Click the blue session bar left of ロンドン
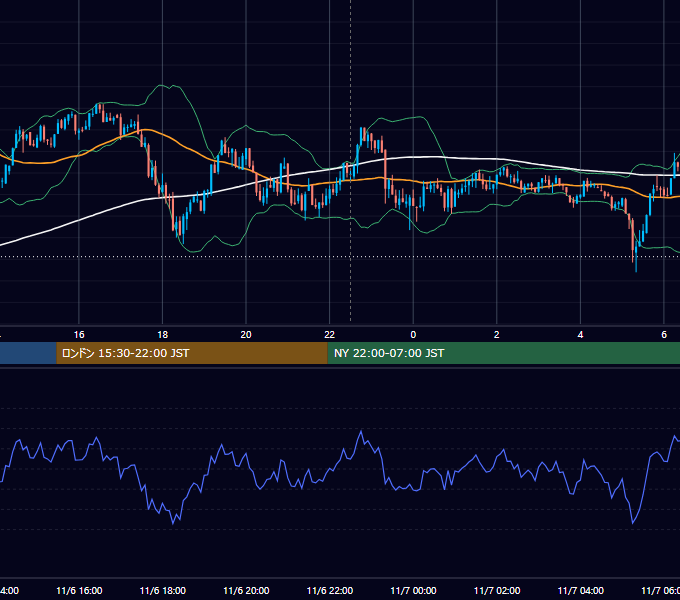Screen dimensions: 680x600 [28, 353]
